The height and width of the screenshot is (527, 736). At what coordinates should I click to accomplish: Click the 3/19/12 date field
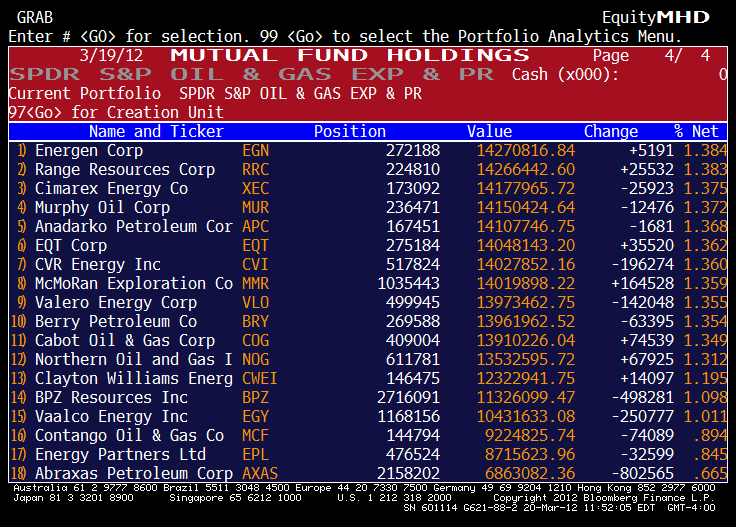[111, 55]
